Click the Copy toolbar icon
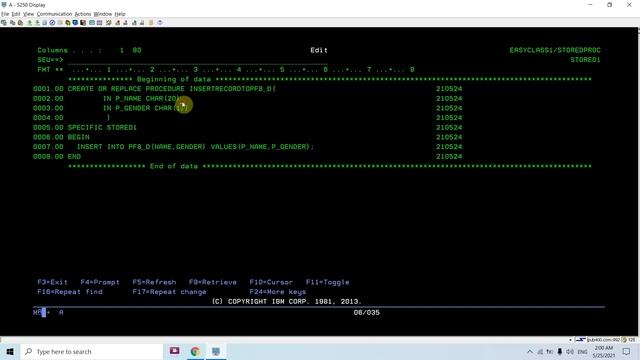640x360 pixels. pyautogui.click(x=12, y=22)
